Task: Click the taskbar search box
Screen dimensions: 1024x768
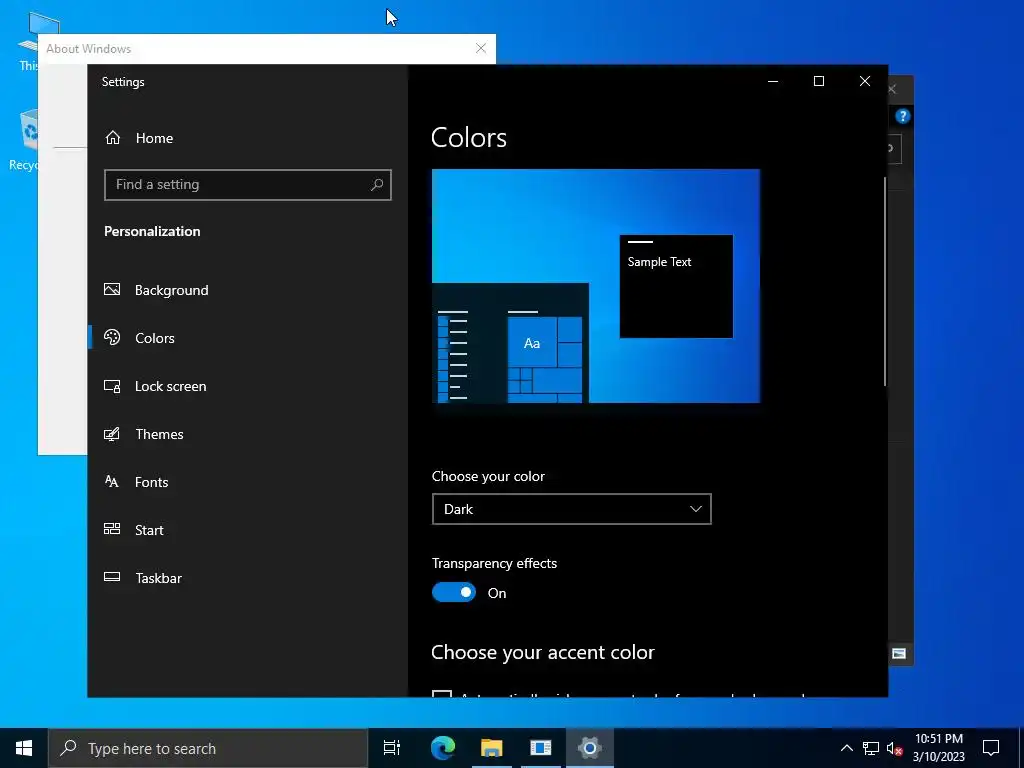Action: (208, 748)
